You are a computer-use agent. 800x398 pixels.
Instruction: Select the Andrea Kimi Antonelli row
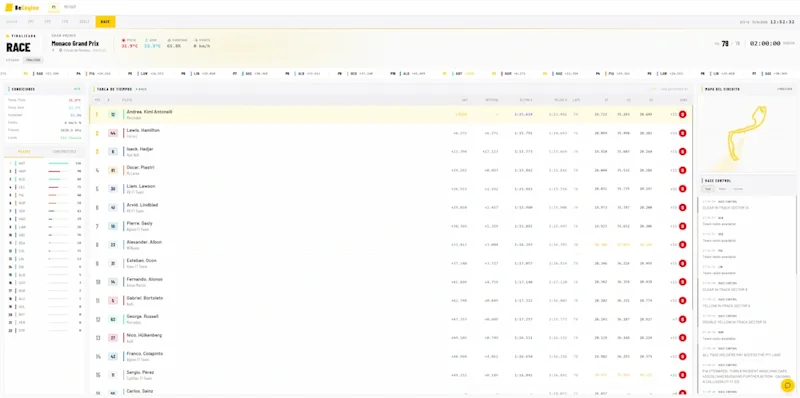(x=391, y=114)
